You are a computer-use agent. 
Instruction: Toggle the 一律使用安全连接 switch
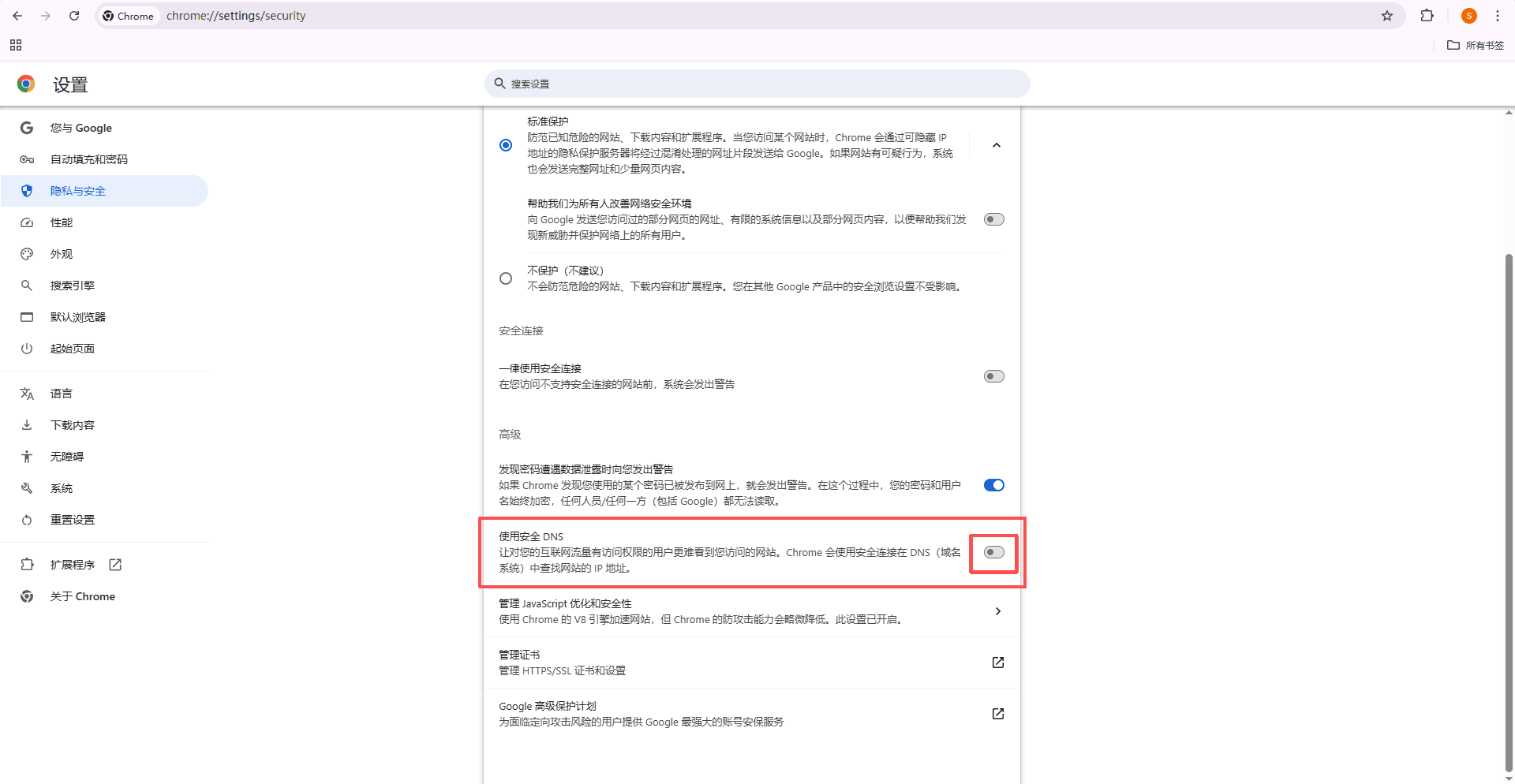click(993, 376)
